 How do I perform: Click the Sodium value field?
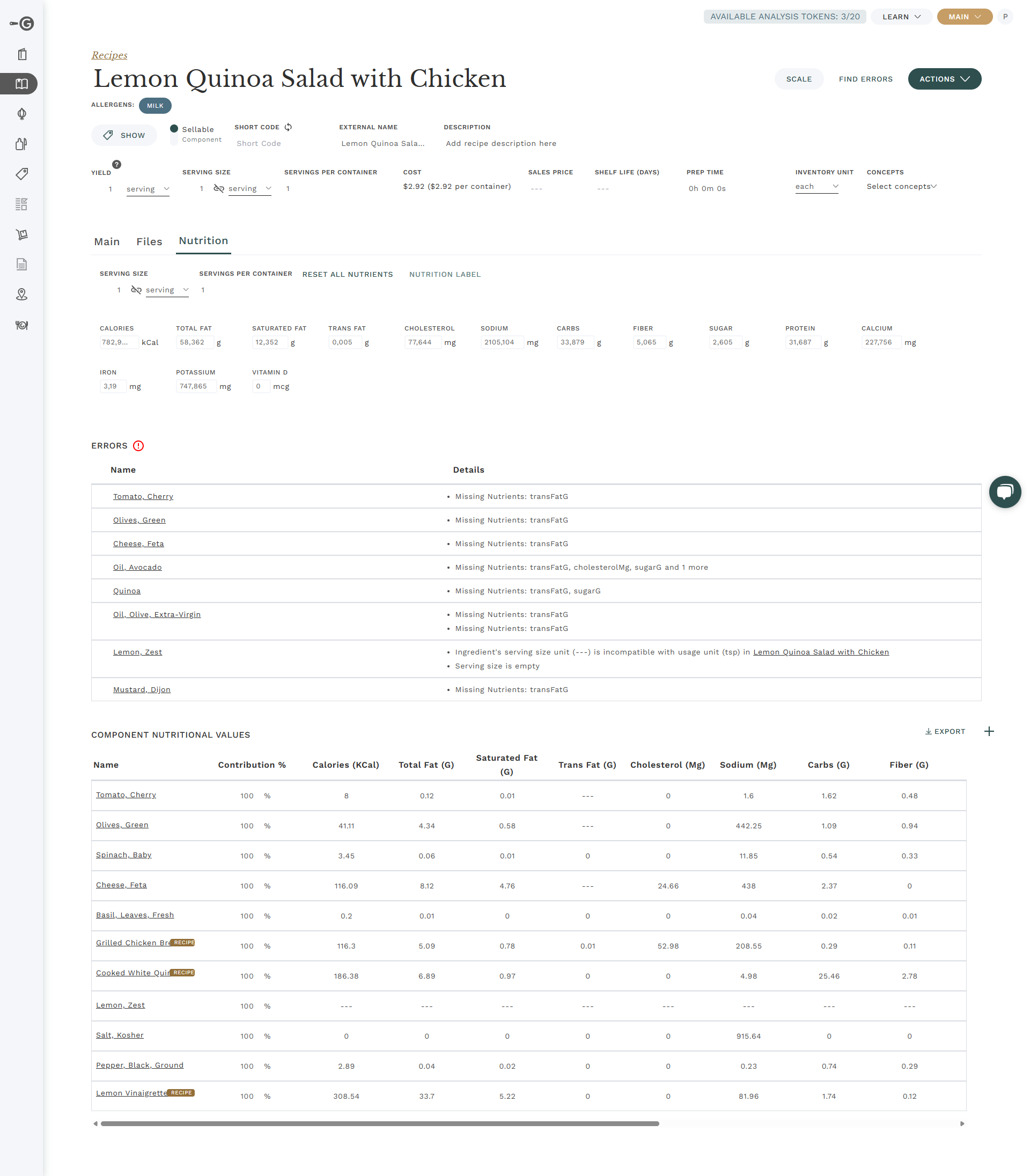pyautogui.click(x=502, y=342)
